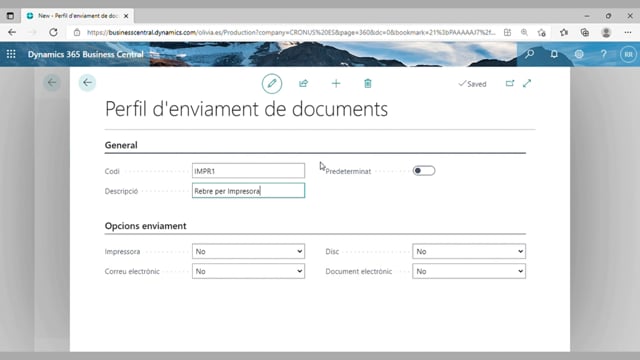640x360 pixels.
Task: Collapse the Opcions enviament section header
Action: (145, 226)
